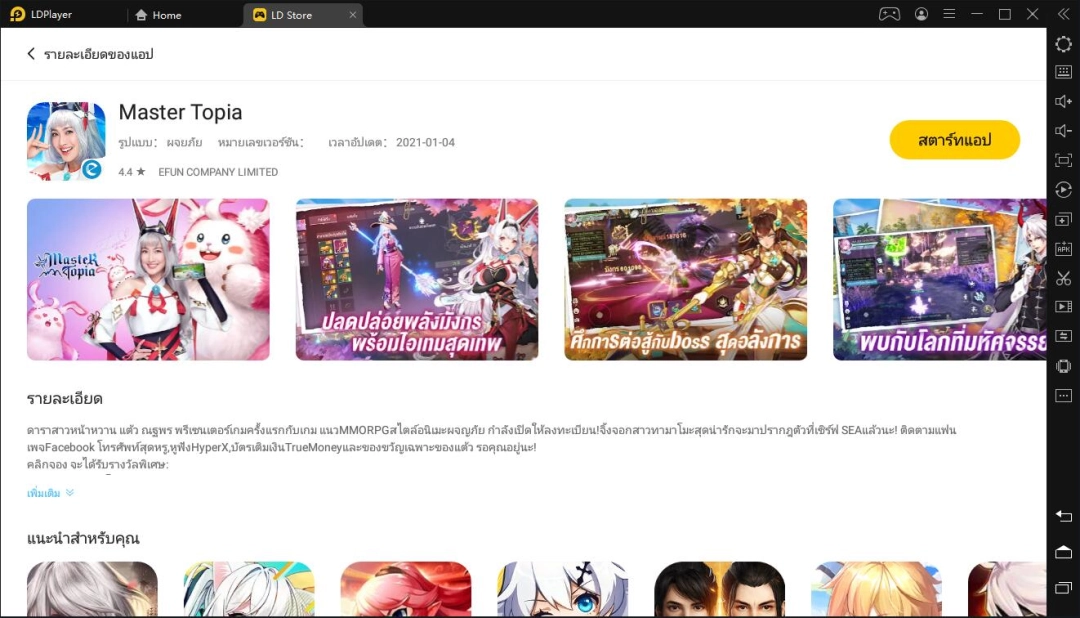Open the operation recorder tool
Screen dimensions: 1080x618
point(1063,189)
